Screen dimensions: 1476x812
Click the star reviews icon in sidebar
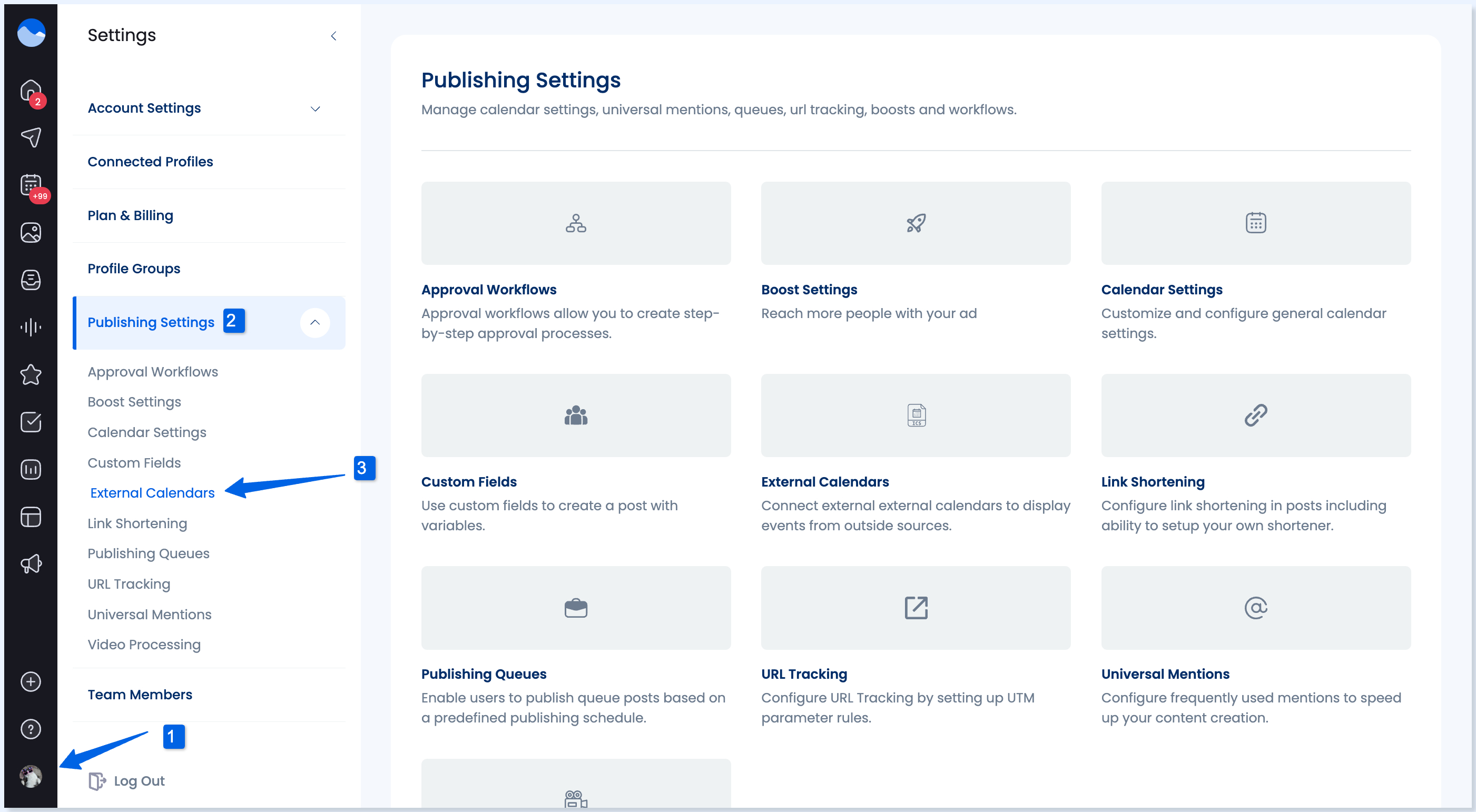point(31,374)
